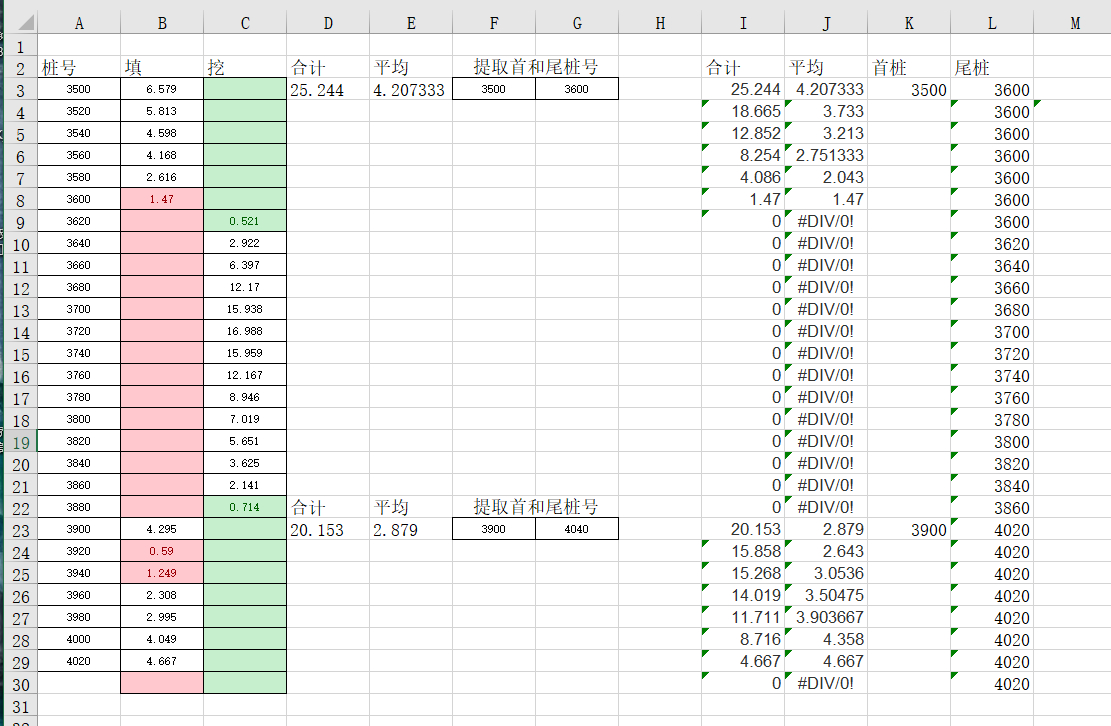Click red value 1.249 in cell B25
Image resolution: width=1111 pixels, height=726 pixels.
click(x=162, y=573)
